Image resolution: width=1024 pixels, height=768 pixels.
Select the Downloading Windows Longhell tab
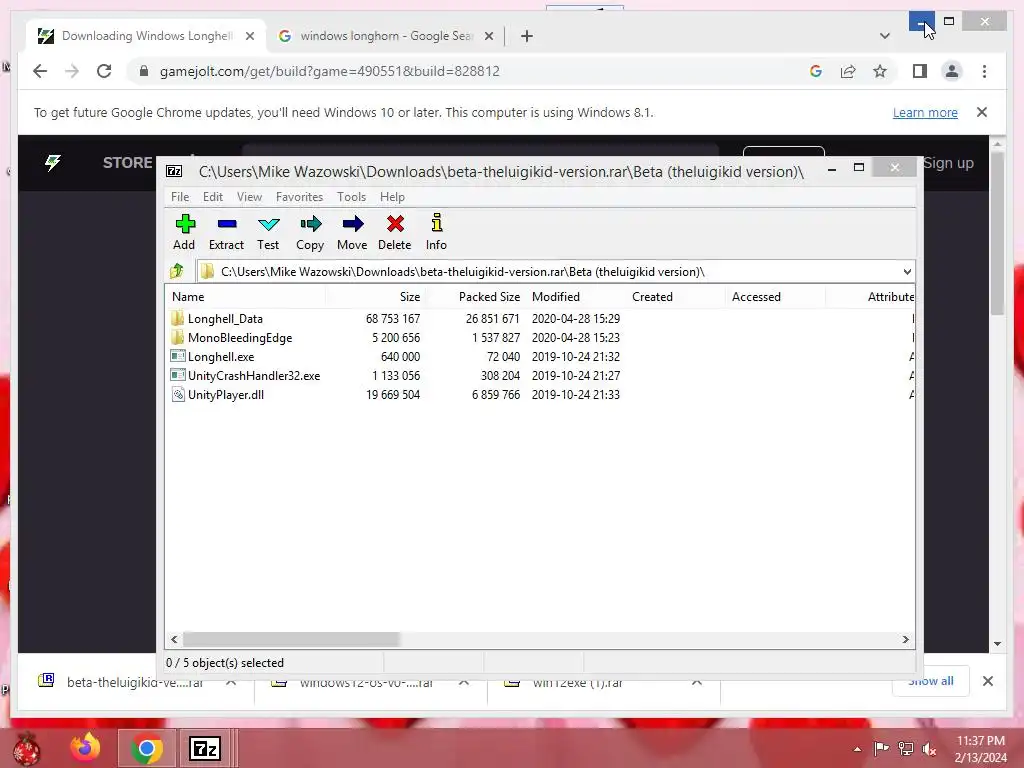point(145,36)
